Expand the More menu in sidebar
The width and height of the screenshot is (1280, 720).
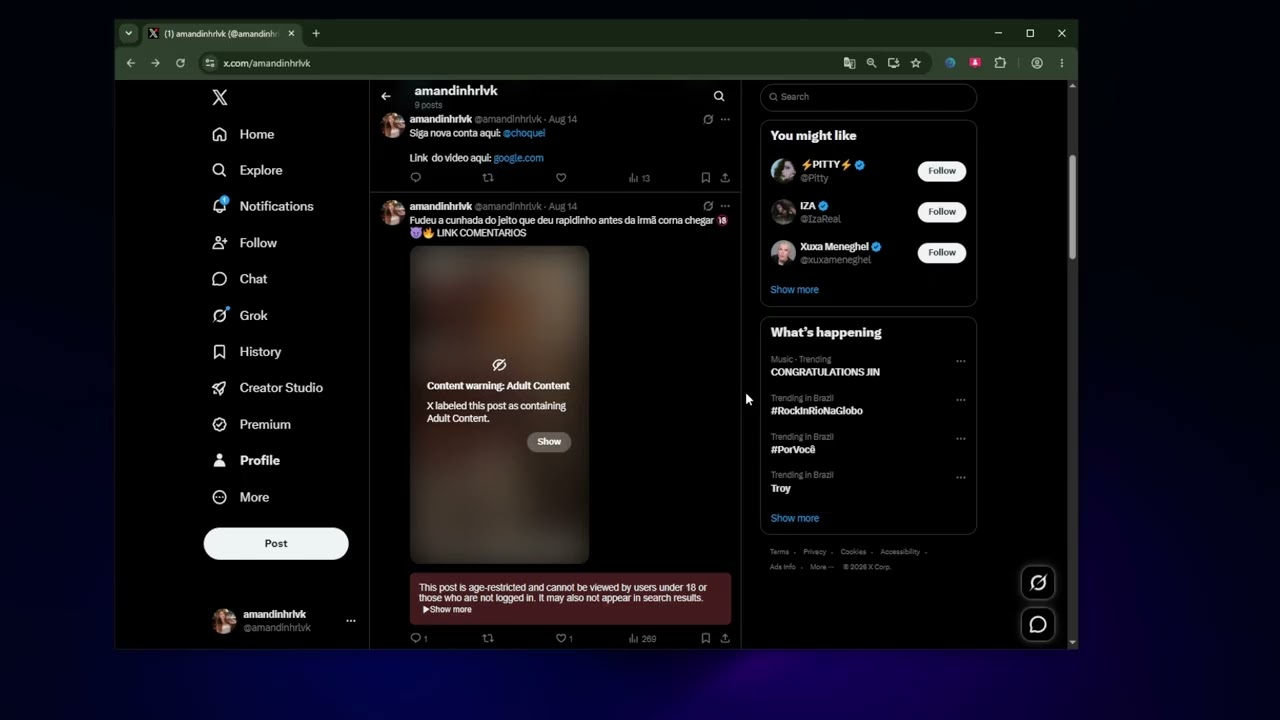point(241,497)
